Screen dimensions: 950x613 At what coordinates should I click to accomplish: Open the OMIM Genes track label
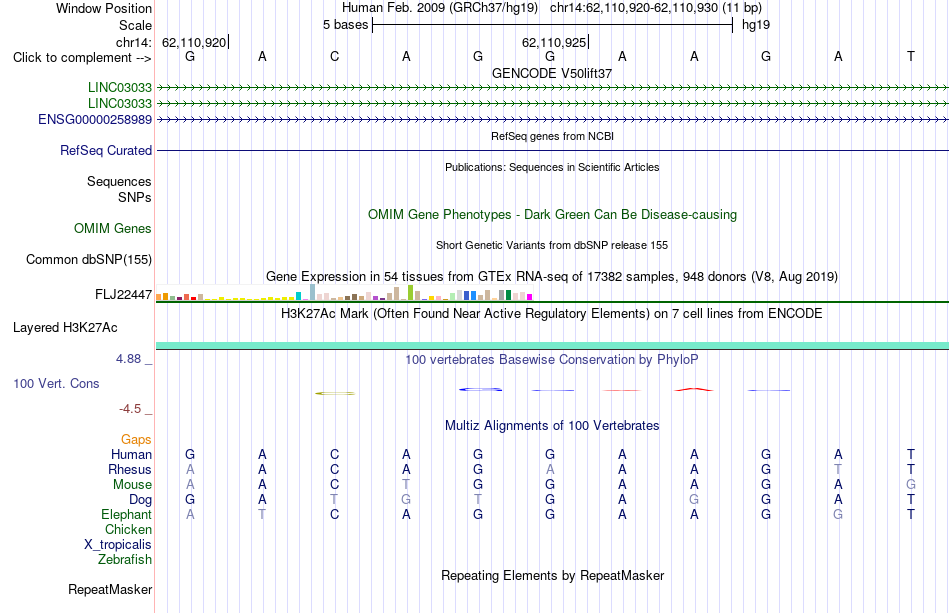[x=113, y=228]
